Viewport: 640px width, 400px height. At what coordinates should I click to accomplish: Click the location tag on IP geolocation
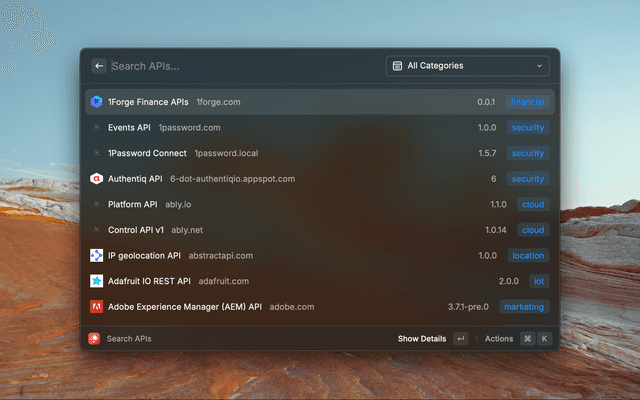[x=528, y=256]
